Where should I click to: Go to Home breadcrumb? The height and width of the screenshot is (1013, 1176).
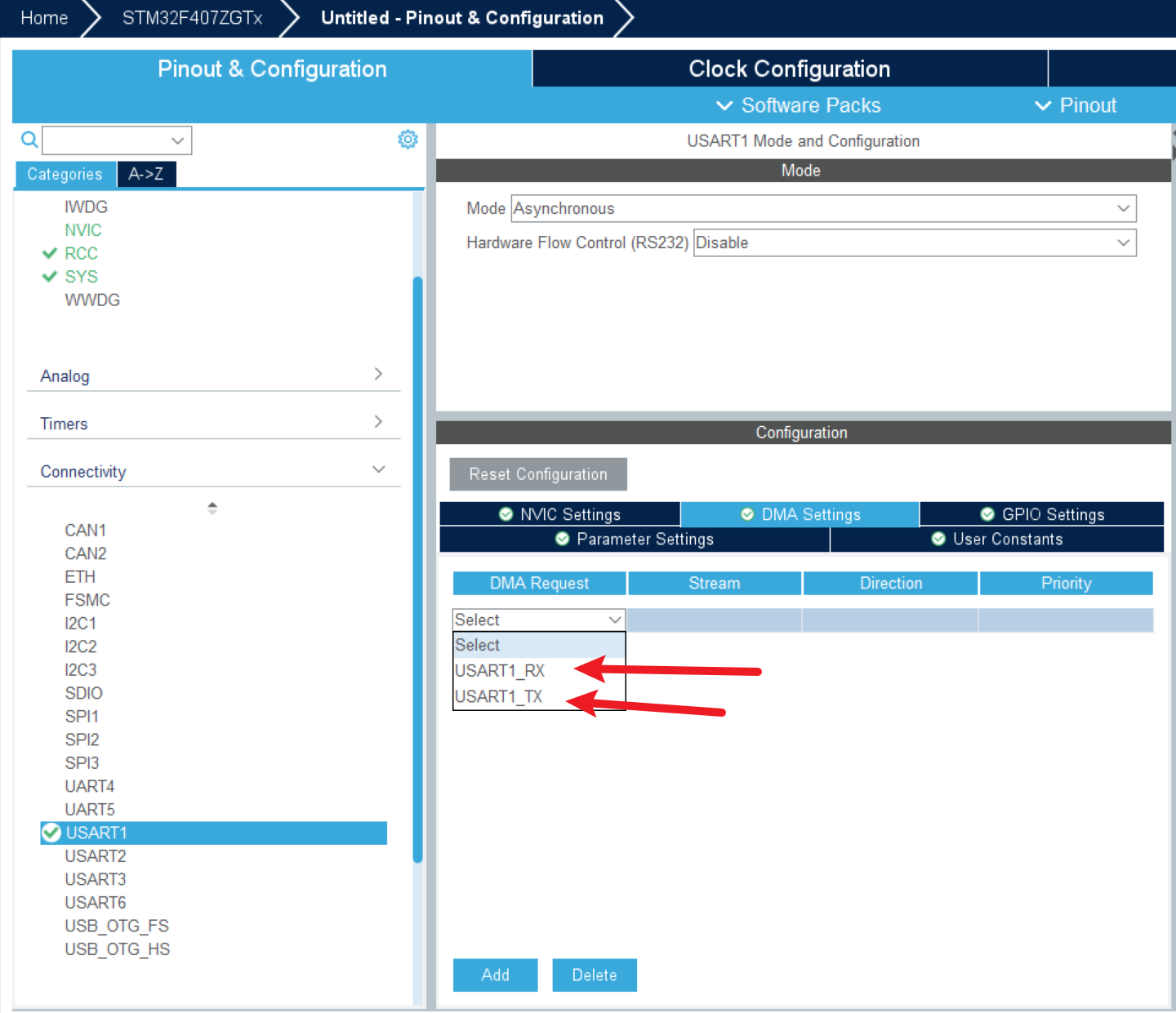[44, 18]
